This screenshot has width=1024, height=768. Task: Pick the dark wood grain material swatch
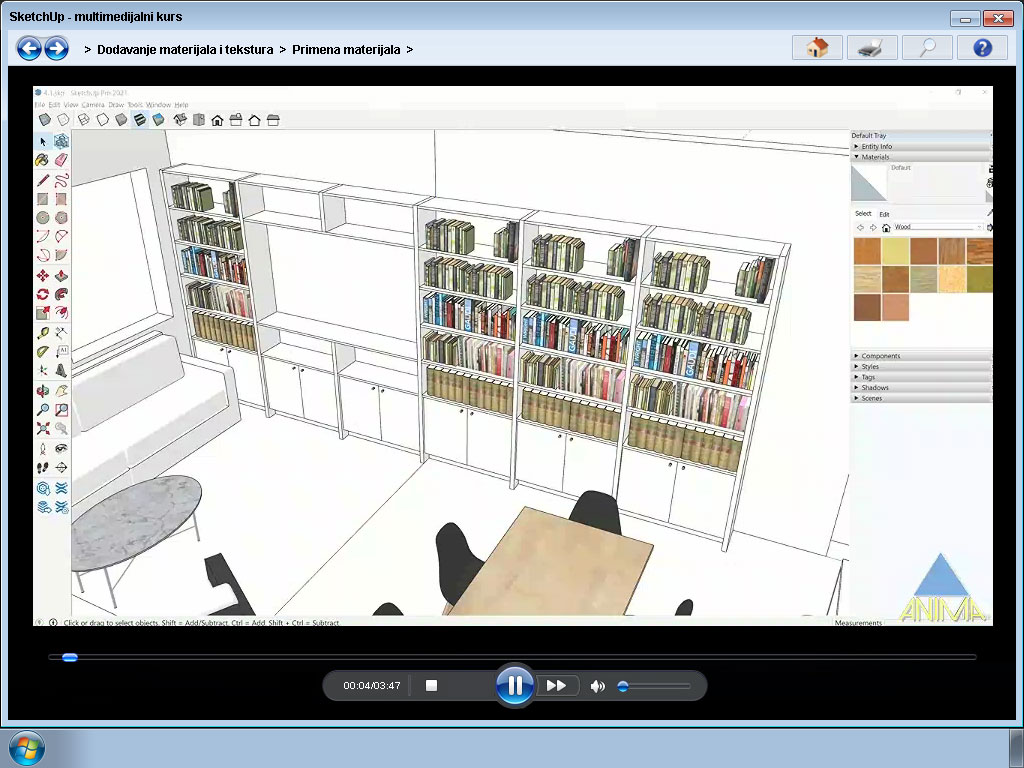(949, 250)
